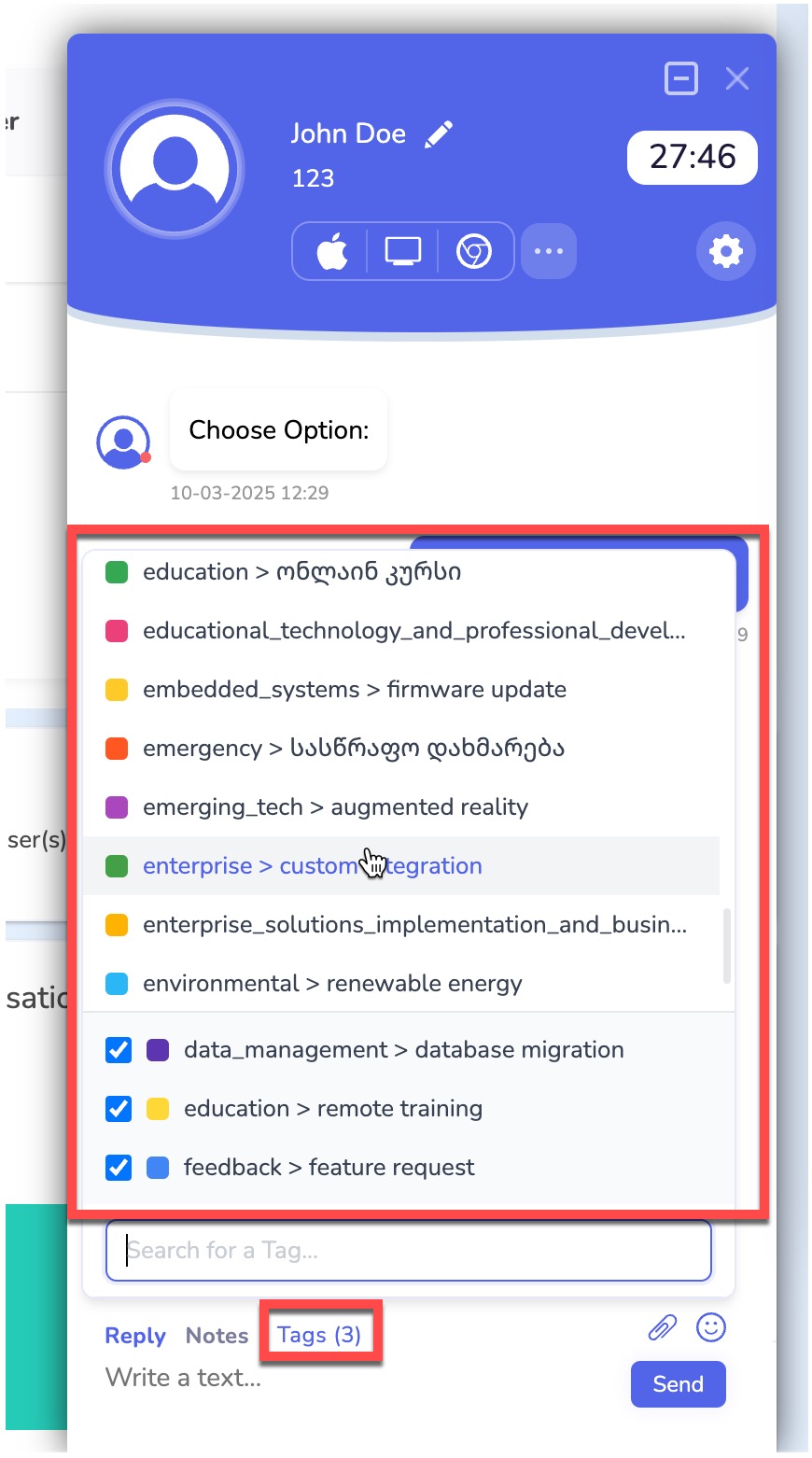Open the chat settings gear

[x=725, y=251]
